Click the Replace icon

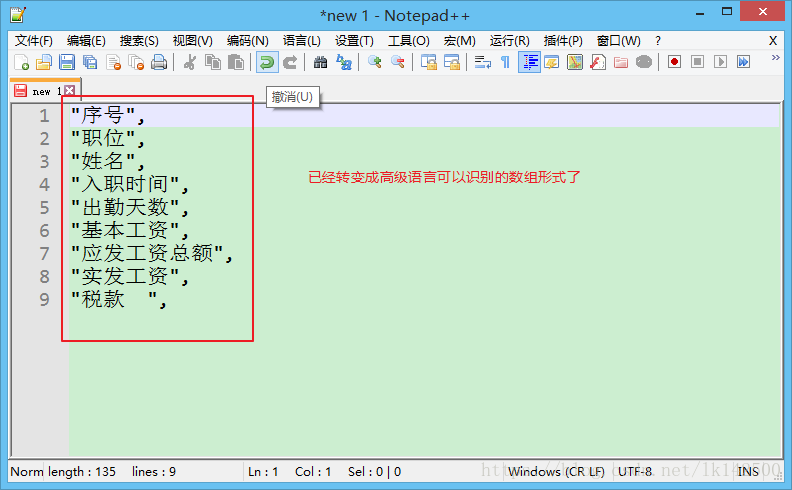tap(344, 62)
